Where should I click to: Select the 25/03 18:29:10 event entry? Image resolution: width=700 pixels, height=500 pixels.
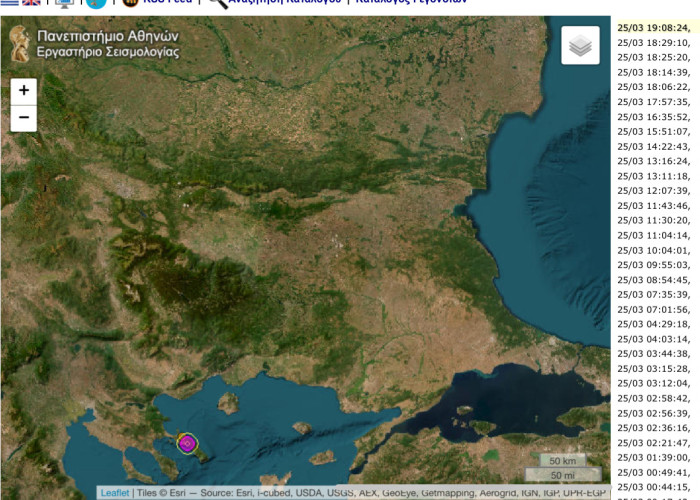click(653, 43)
